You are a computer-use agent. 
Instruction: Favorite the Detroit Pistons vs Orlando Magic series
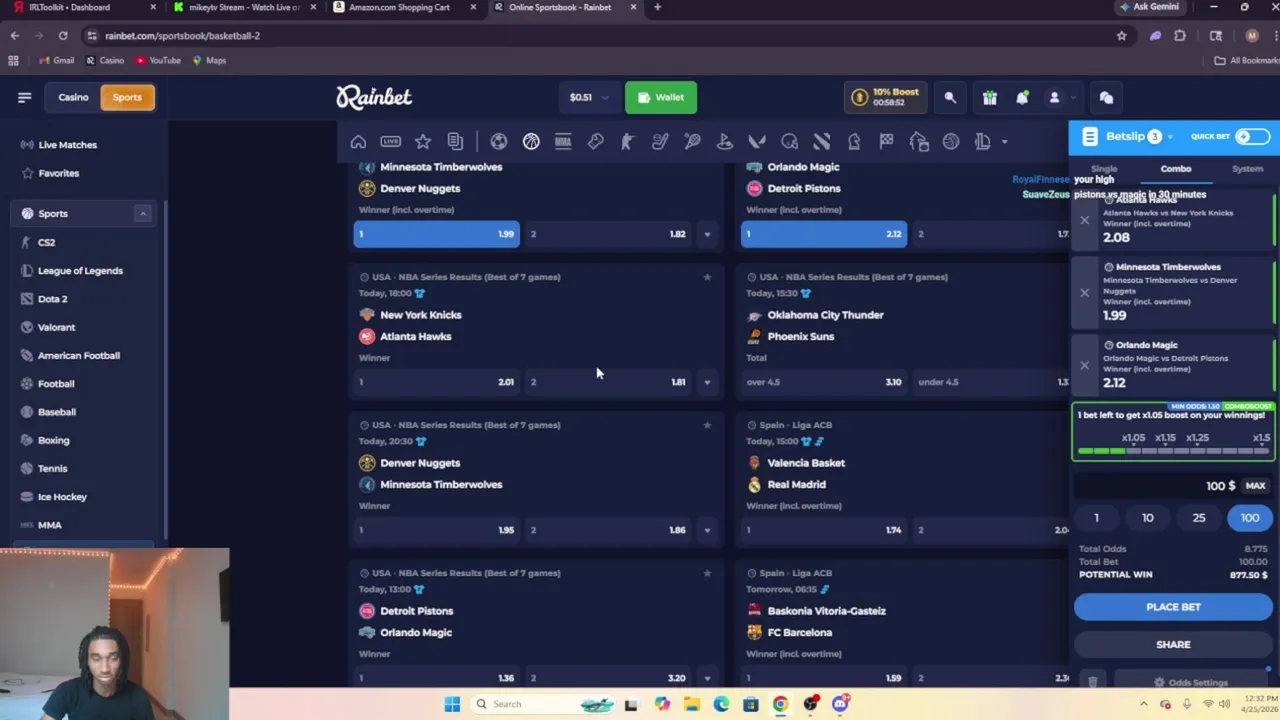click(x=707, y=573)
